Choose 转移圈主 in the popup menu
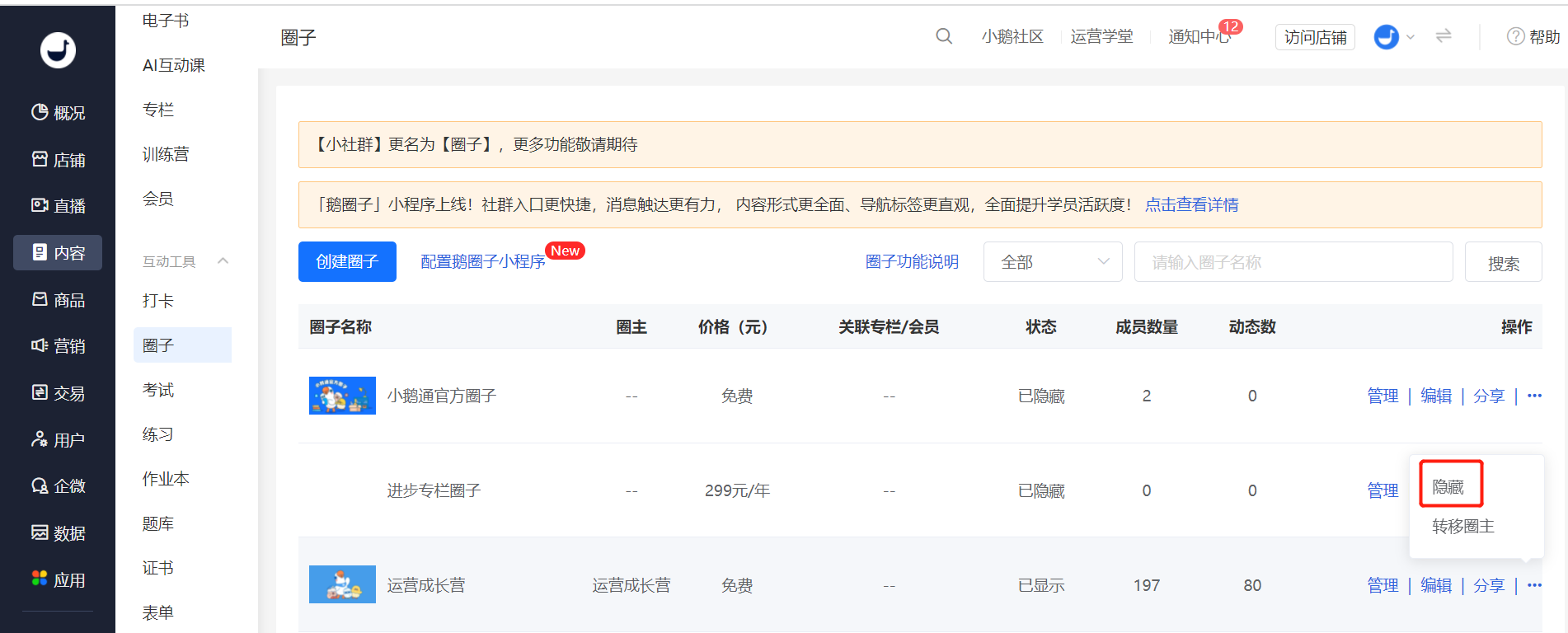The width and height of the screenshot is (1568, 633). (1463, 526)
